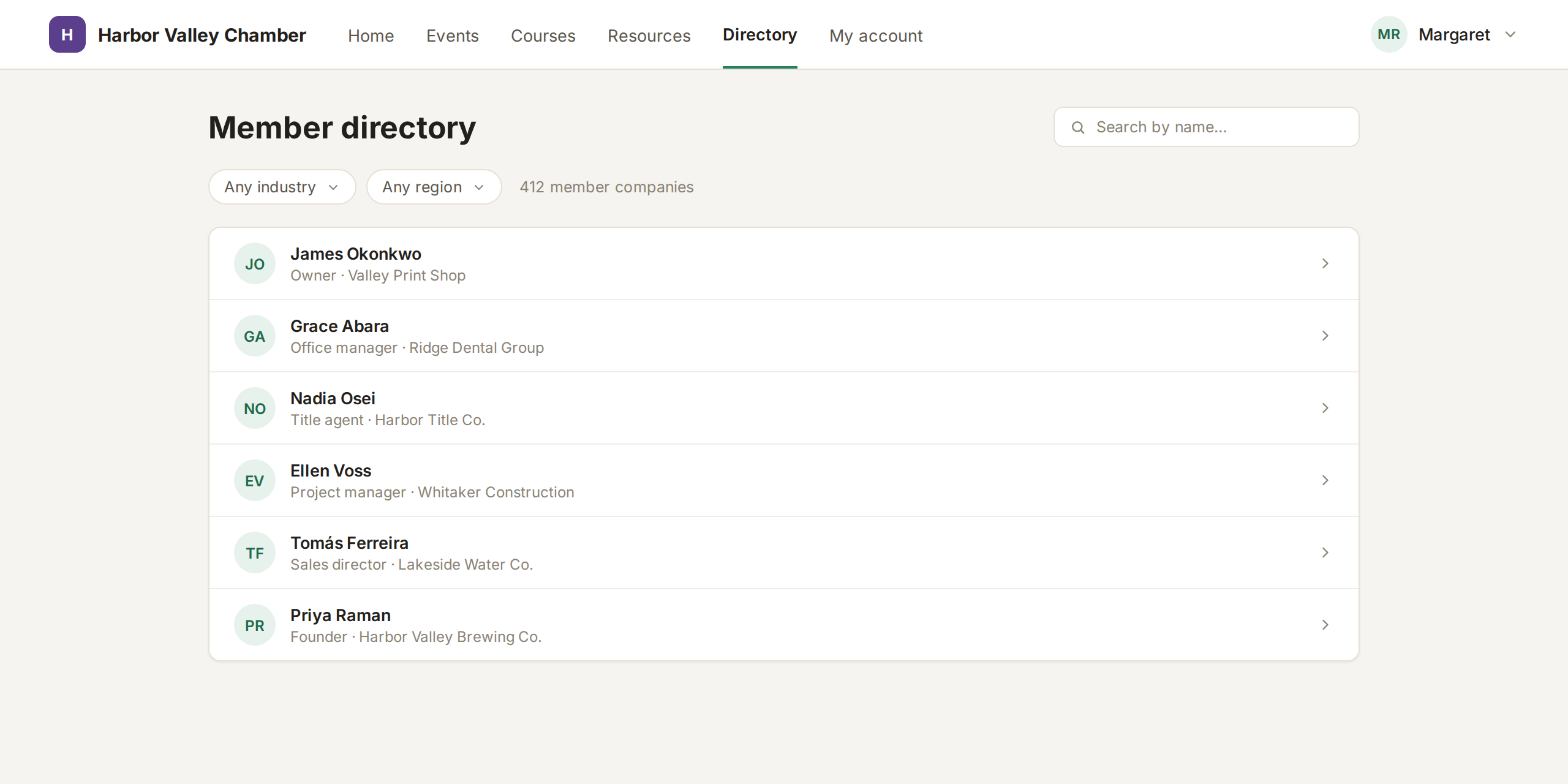Click the EV avatar for Ellen Voss
Screen dimensions: 1568x784
click(x=255, y=480)
